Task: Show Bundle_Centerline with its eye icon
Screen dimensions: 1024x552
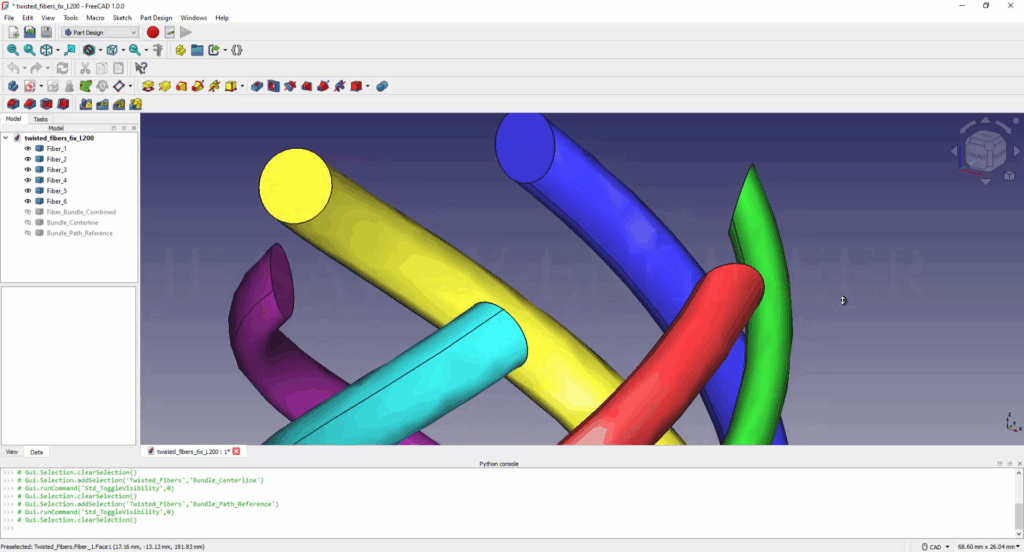Action: click(x=27, y=223)
